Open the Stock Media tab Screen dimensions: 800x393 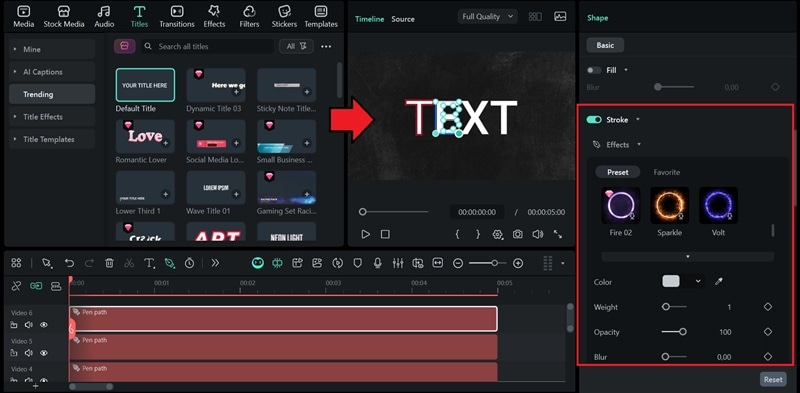64,17
